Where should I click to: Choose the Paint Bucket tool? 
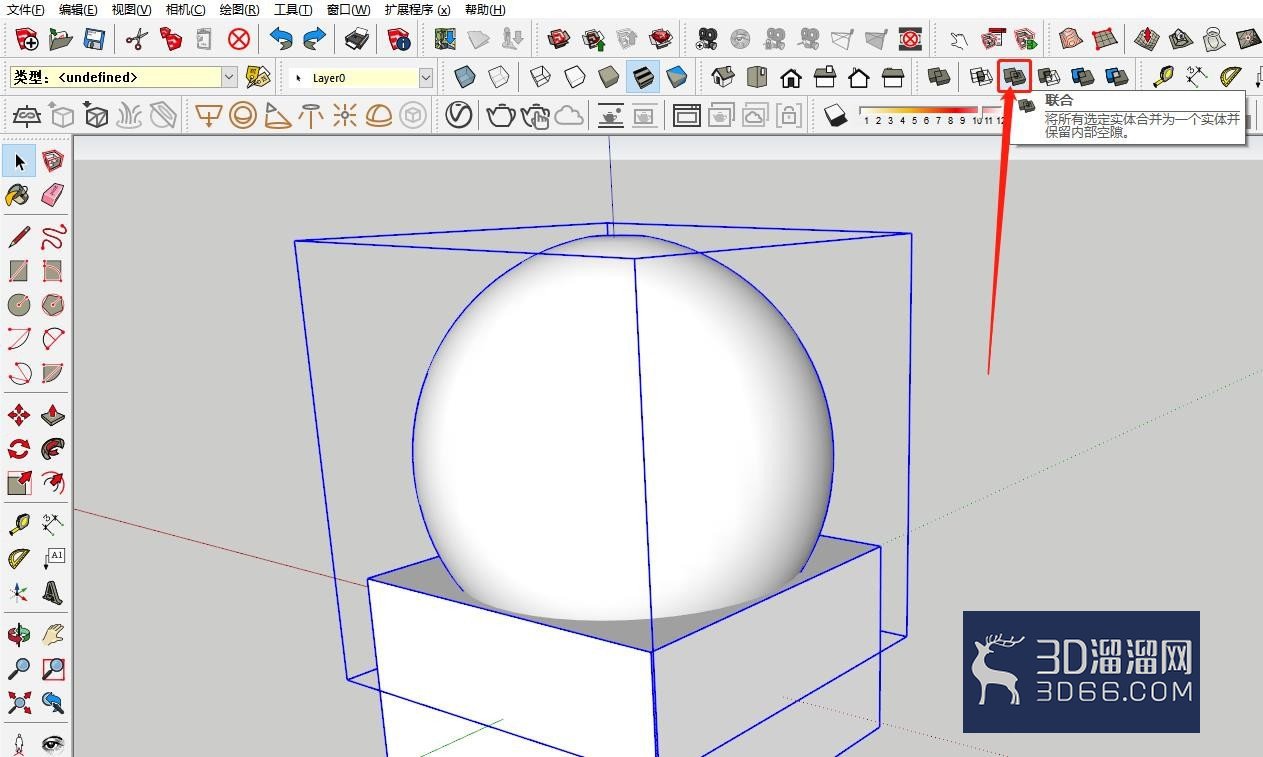tap(19, 195)
